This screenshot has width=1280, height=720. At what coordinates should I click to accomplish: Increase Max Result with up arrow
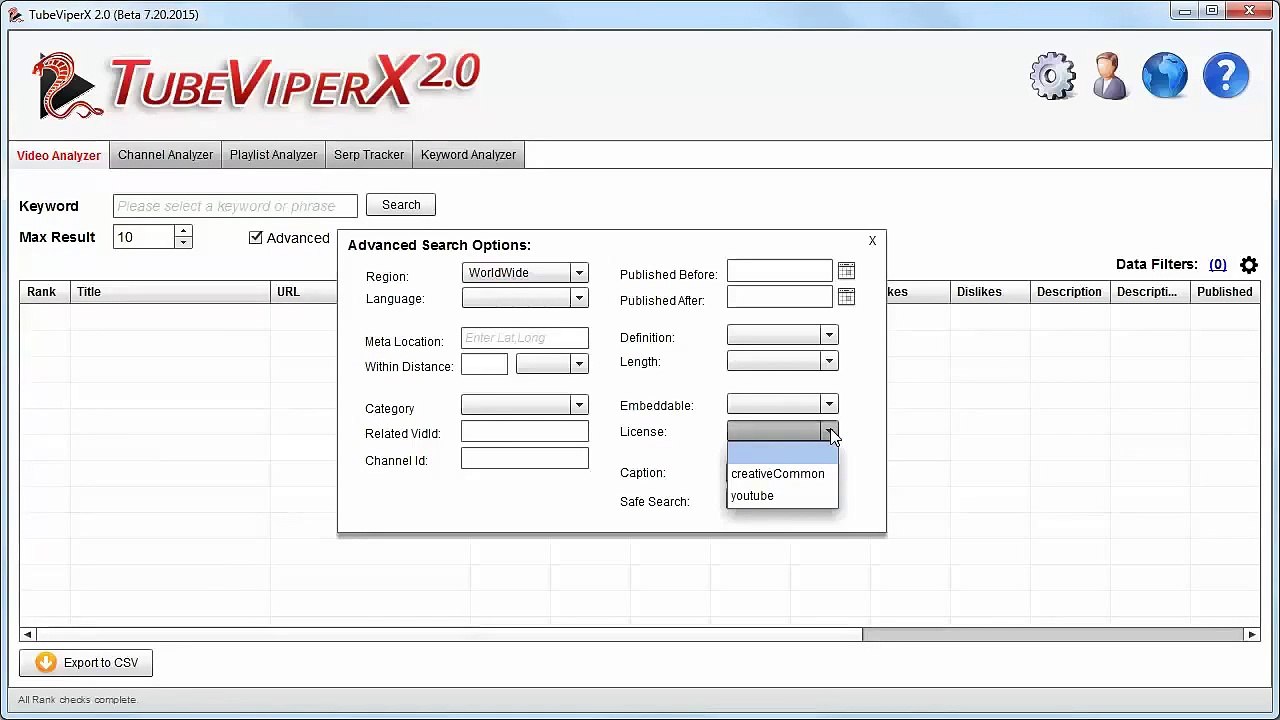(183, 231)
